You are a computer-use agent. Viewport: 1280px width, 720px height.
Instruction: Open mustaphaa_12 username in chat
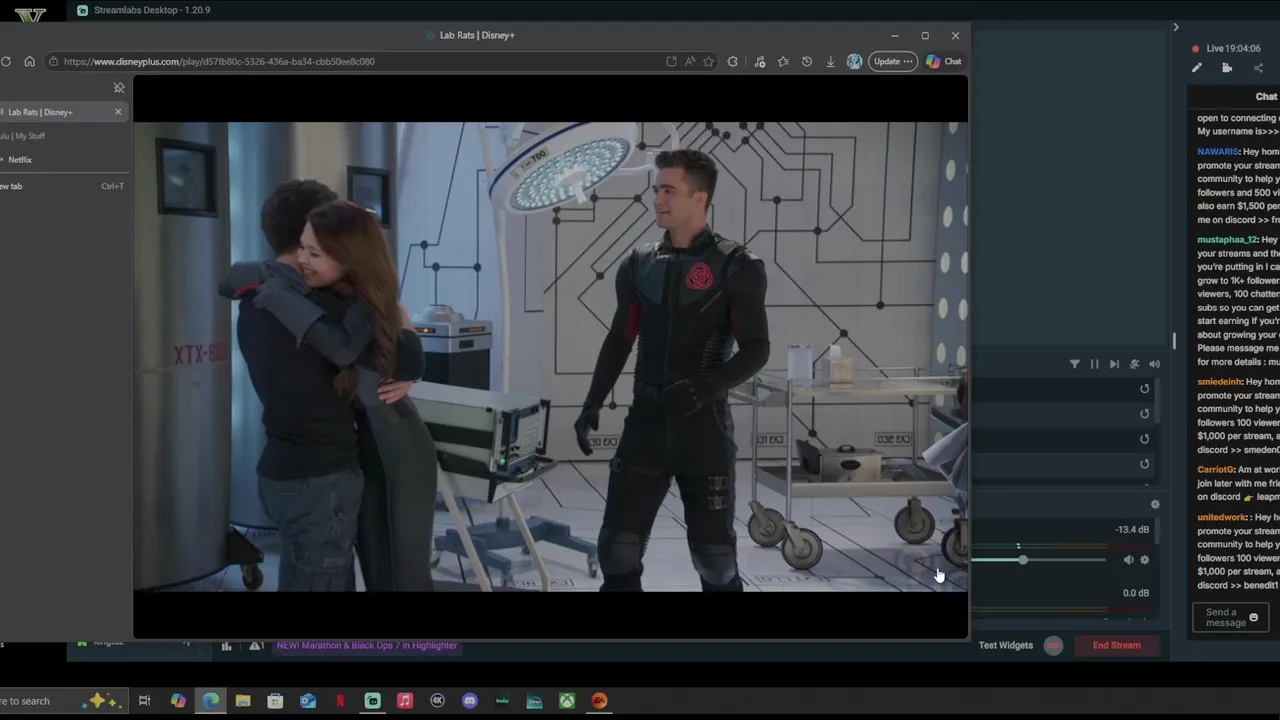pos(1227,240)
